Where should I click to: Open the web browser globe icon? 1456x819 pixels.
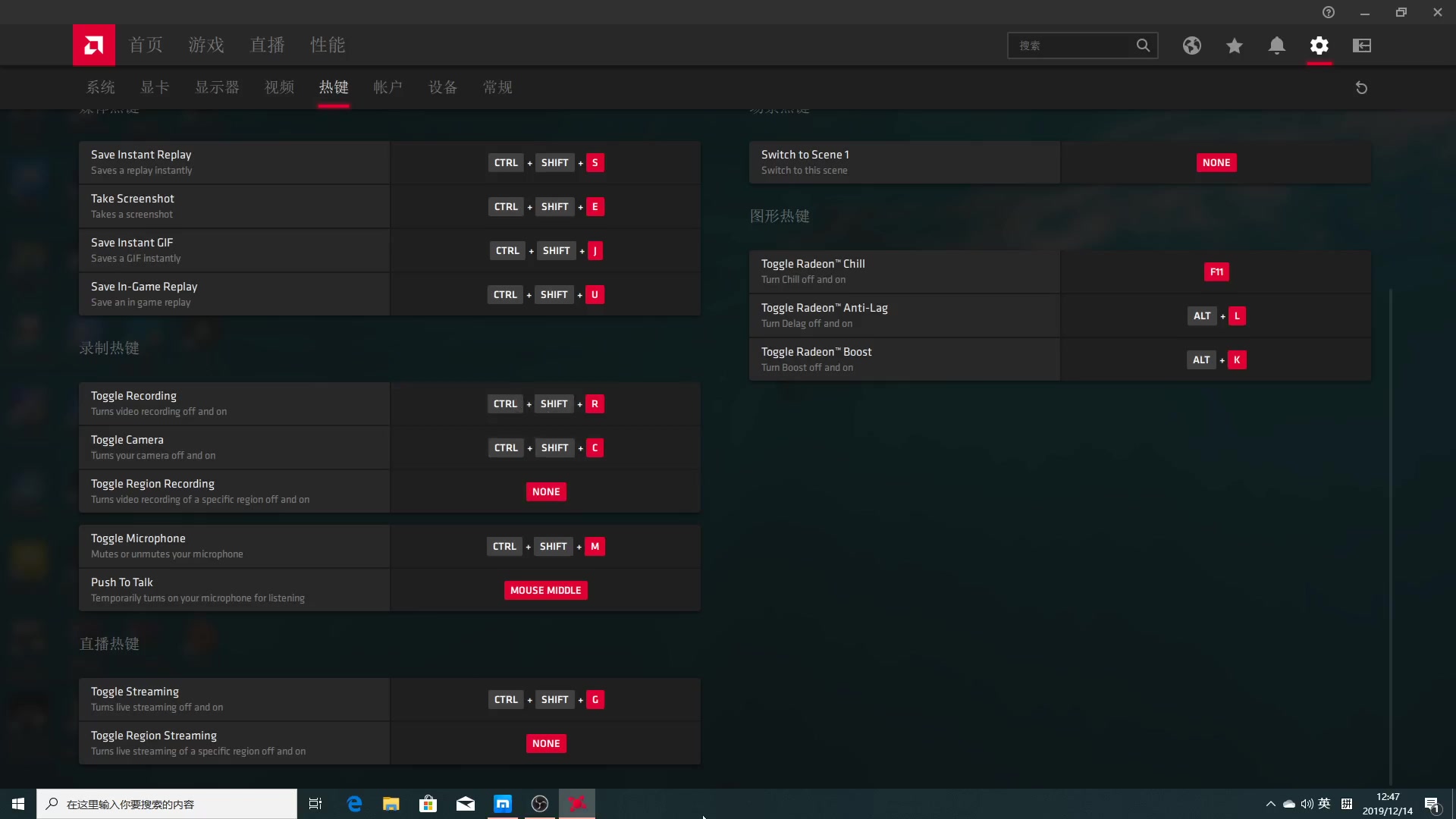1192,45
